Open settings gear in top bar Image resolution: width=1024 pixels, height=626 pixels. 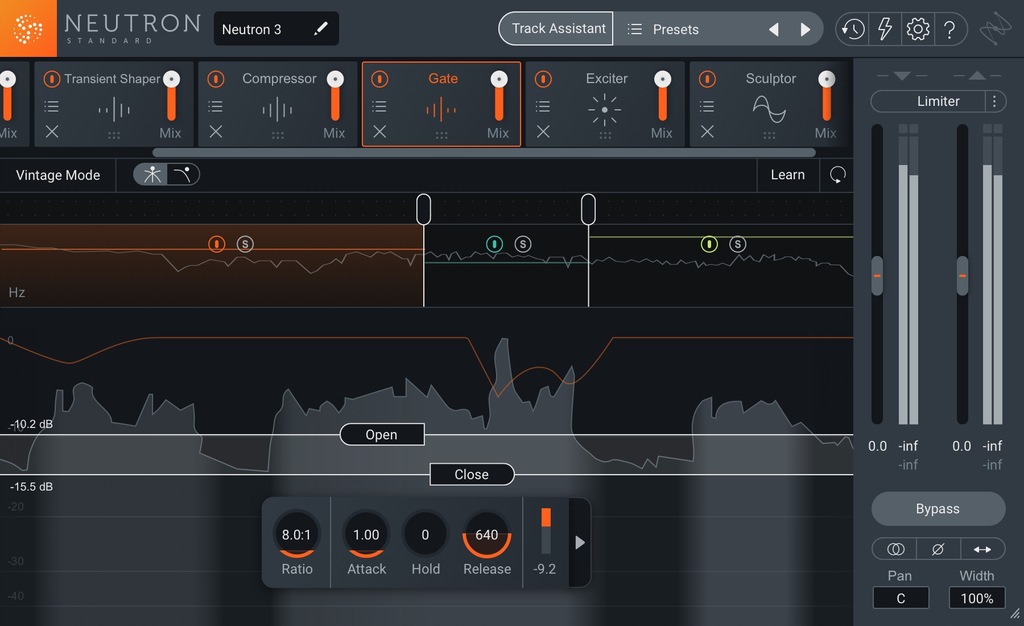pyautogui.click(x=917, y=29)
